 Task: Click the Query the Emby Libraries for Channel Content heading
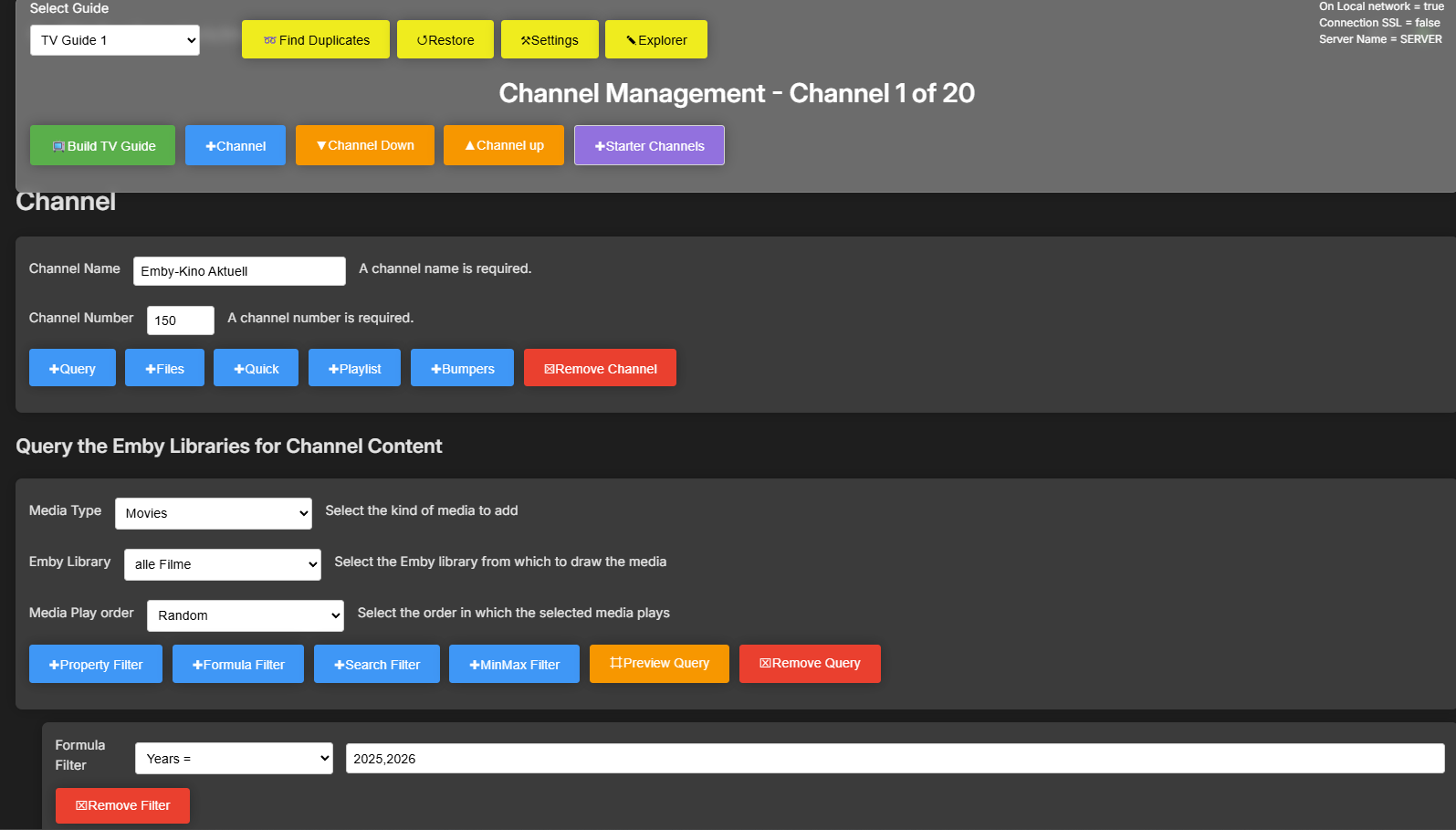(229, 446)
